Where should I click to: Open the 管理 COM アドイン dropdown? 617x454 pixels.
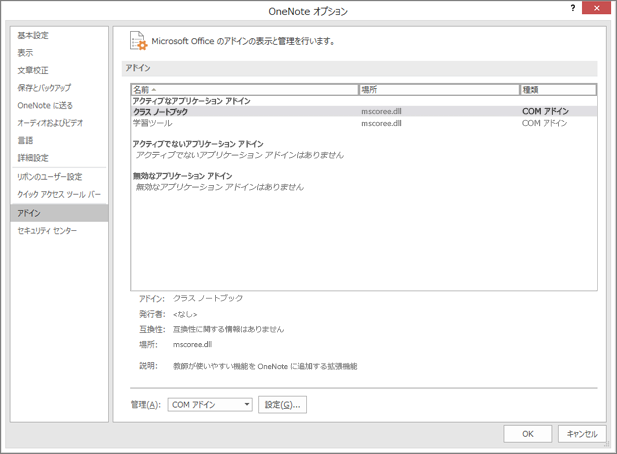(x=210, y=404)
